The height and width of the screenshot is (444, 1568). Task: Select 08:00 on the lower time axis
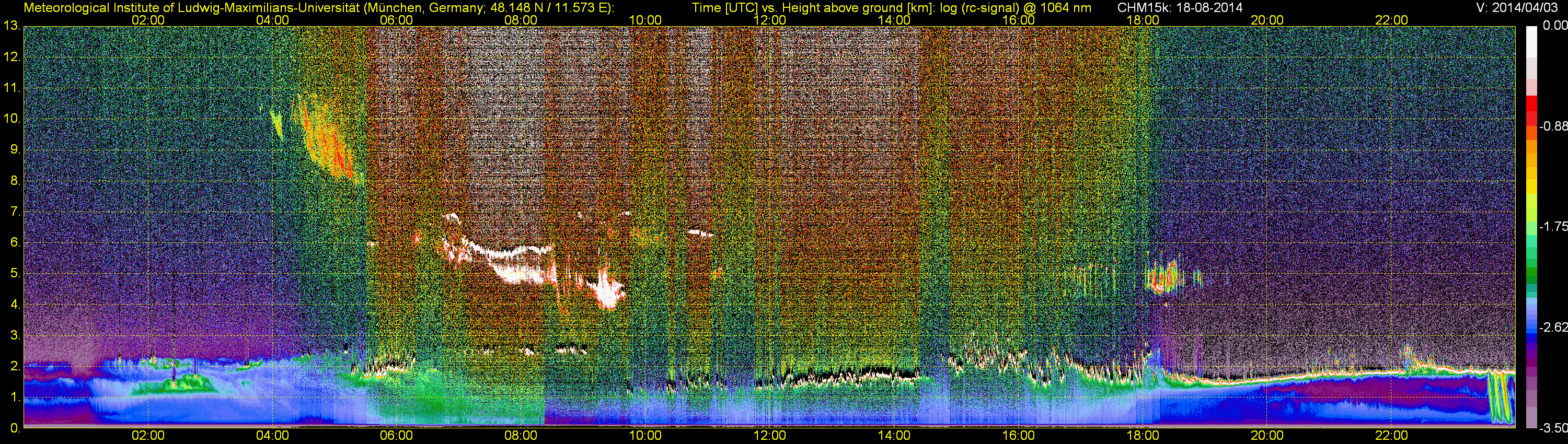[521, 436]
